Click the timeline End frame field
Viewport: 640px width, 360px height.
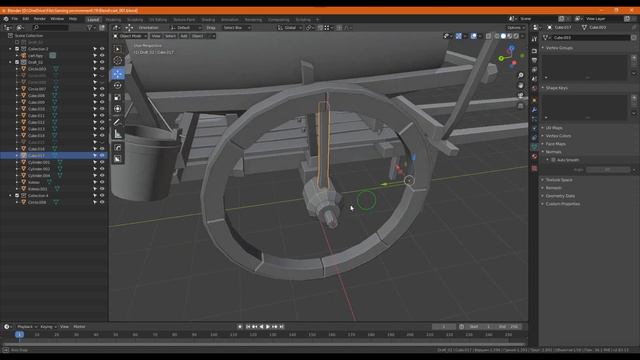click(509, 327)
